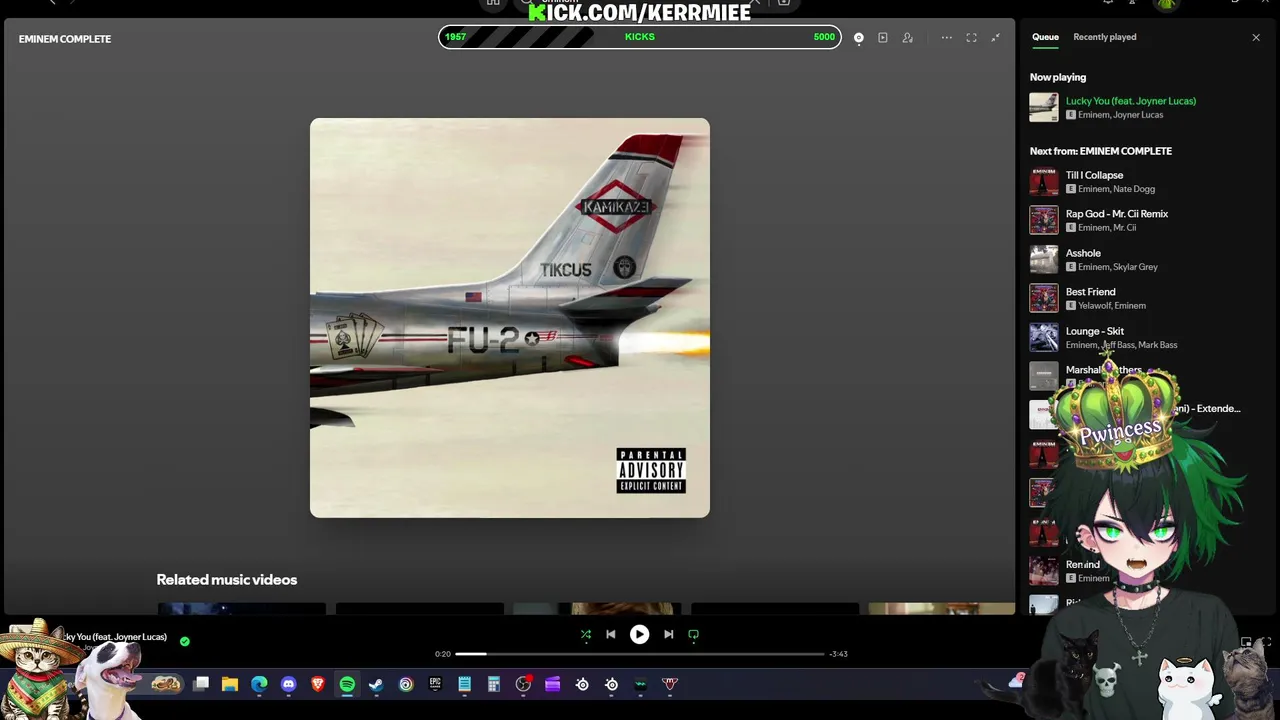Click the Spotify taskbar icon

pyautogui.click(x=347, y=684)
